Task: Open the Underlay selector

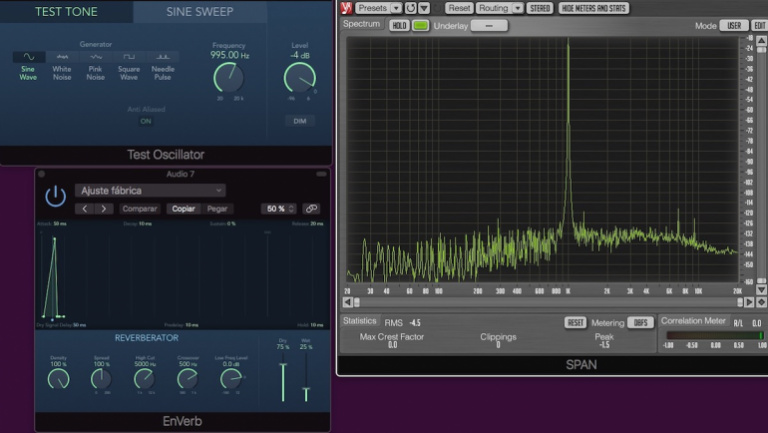Action: point(489,25)
